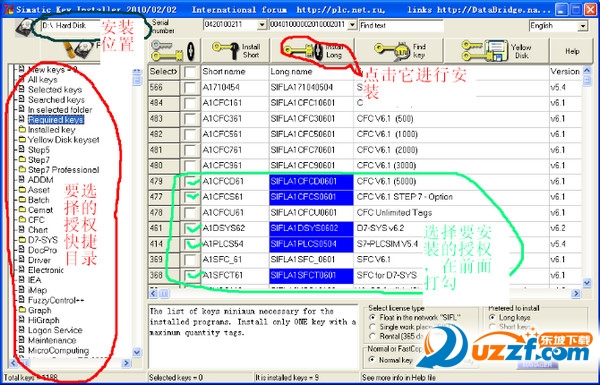Image resolution: width=600 pixels, height=385 pixels.
Task: Select Step5 tree item
Action: click(39, 150)
